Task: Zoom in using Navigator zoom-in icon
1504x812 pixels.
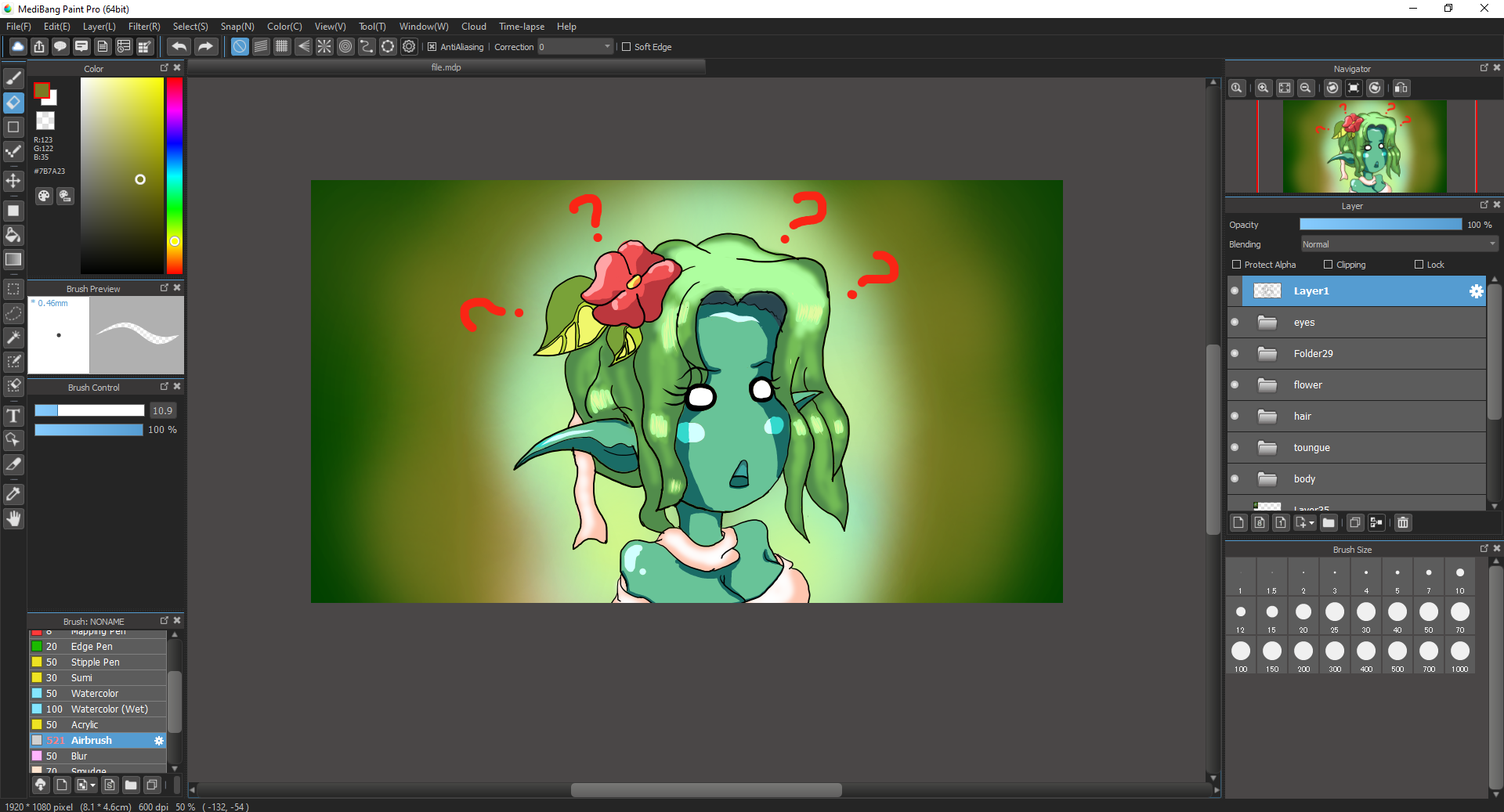Action: pos(1264,88)
